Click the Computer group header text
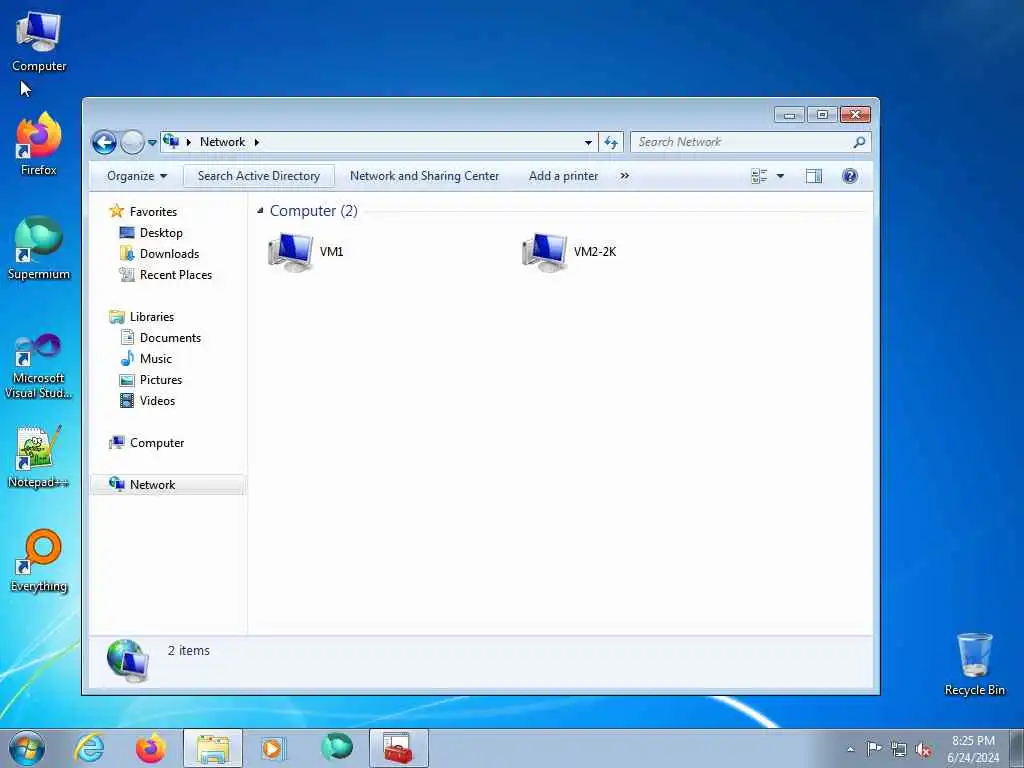This screenshot has width=1024, height=768. click(x=313, y=210)
